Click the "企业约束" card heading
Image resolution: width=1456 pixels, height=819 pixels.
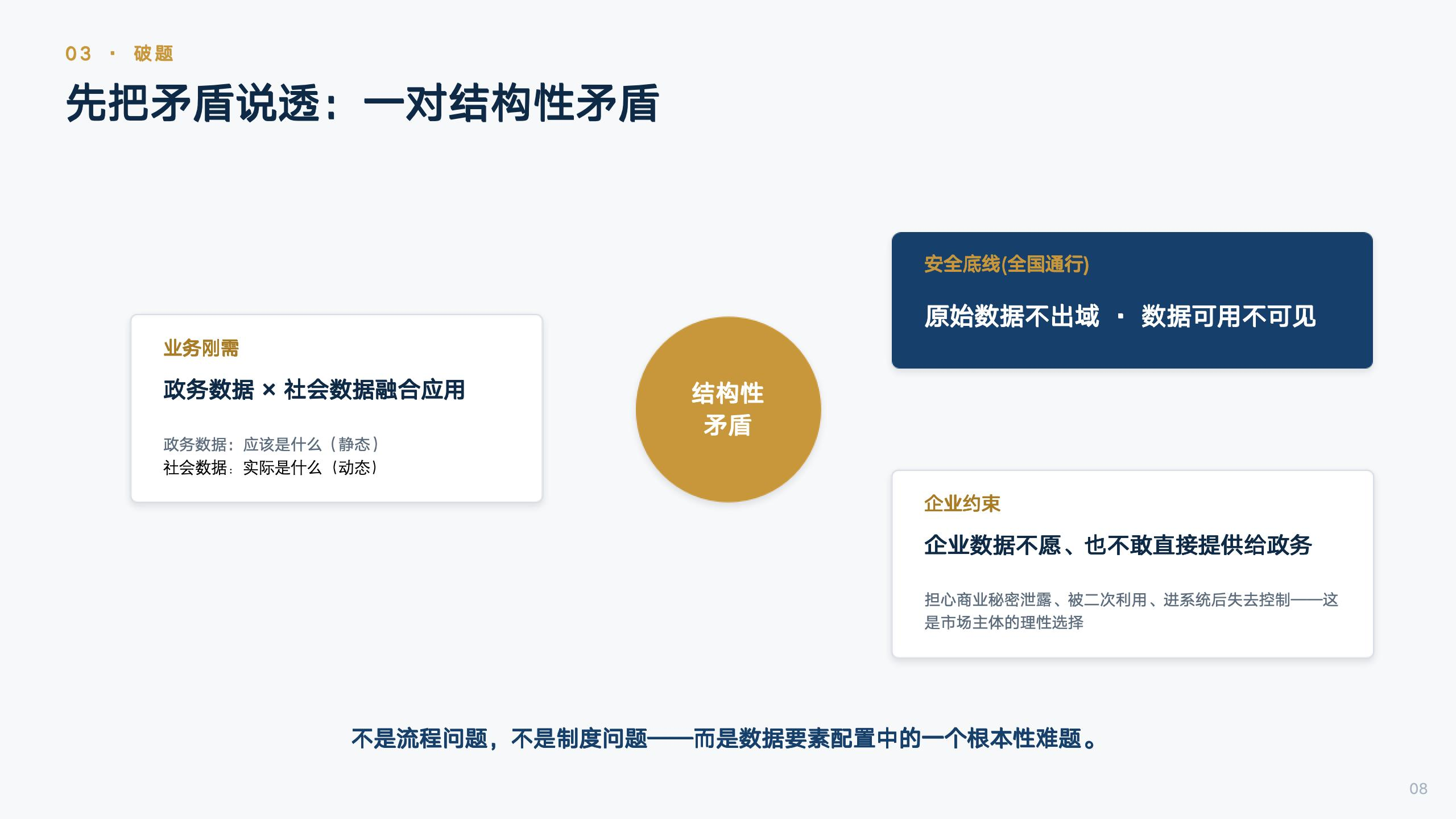(x=962, y=503)
